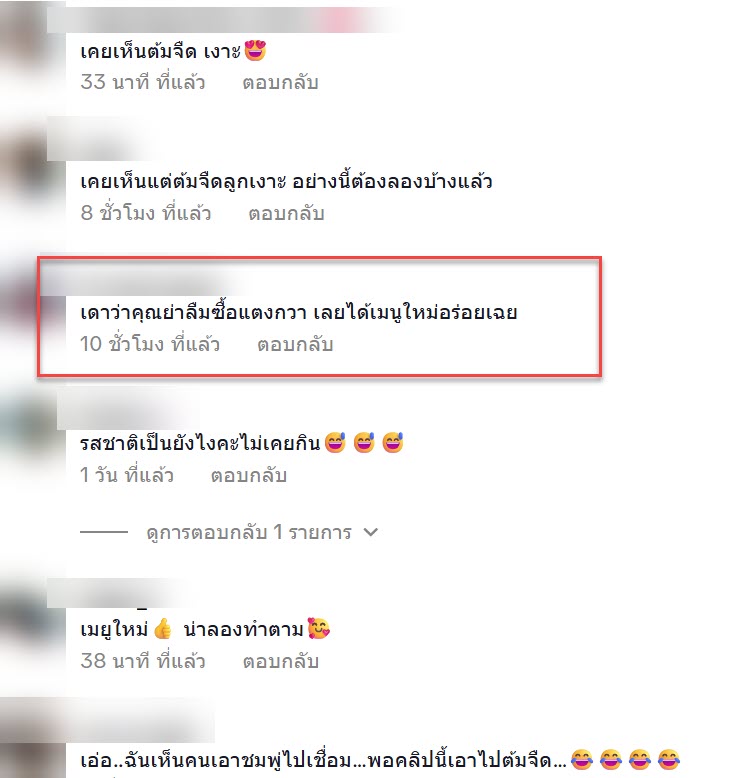744x778 pixels.
Task: Click the 1 วัน ที่แล้ว timestamp
Action: (x=127, y=476)
